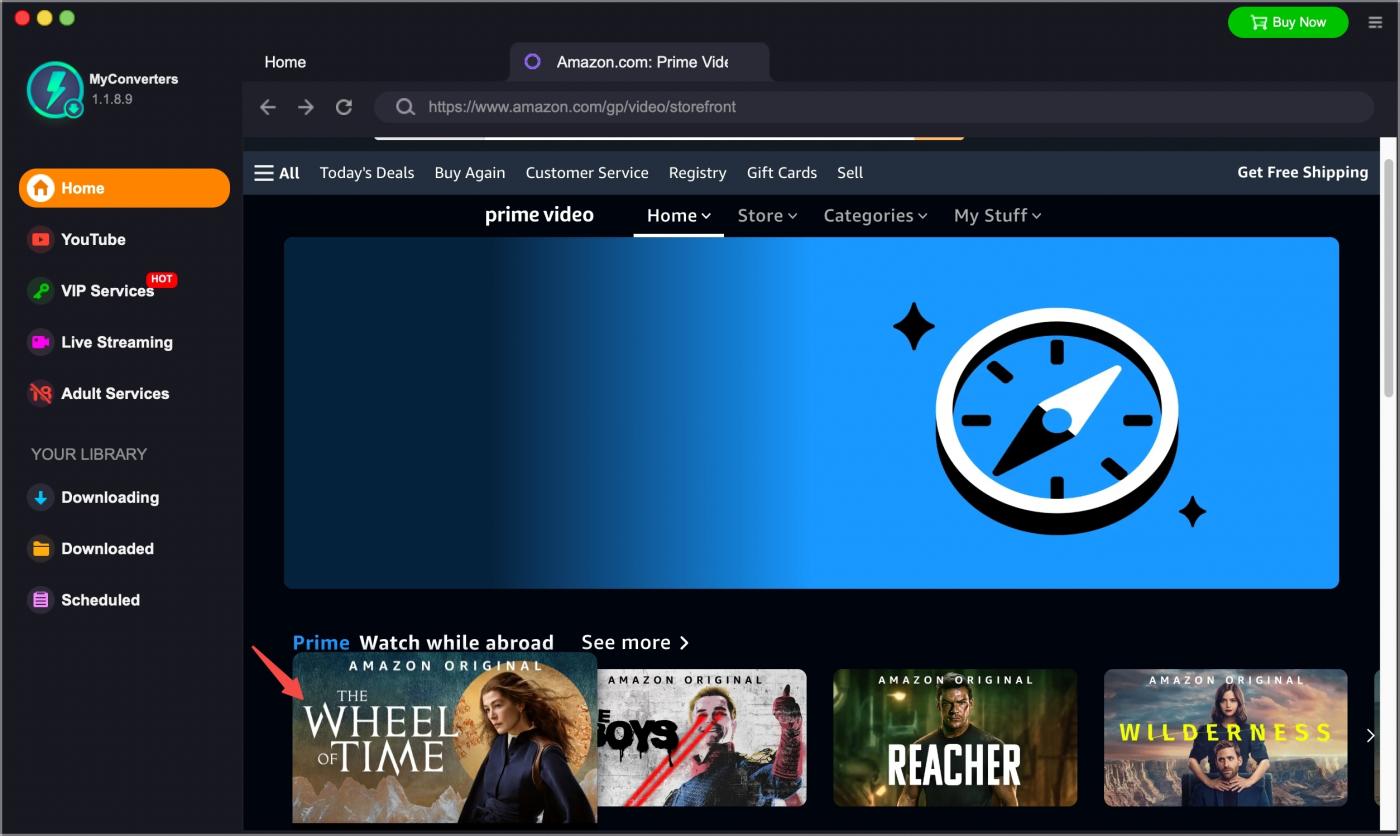The width and height of the screenshot is (1400, 836).
Task: Click the 1.1.8.9 version text
Action: (112, 99)
